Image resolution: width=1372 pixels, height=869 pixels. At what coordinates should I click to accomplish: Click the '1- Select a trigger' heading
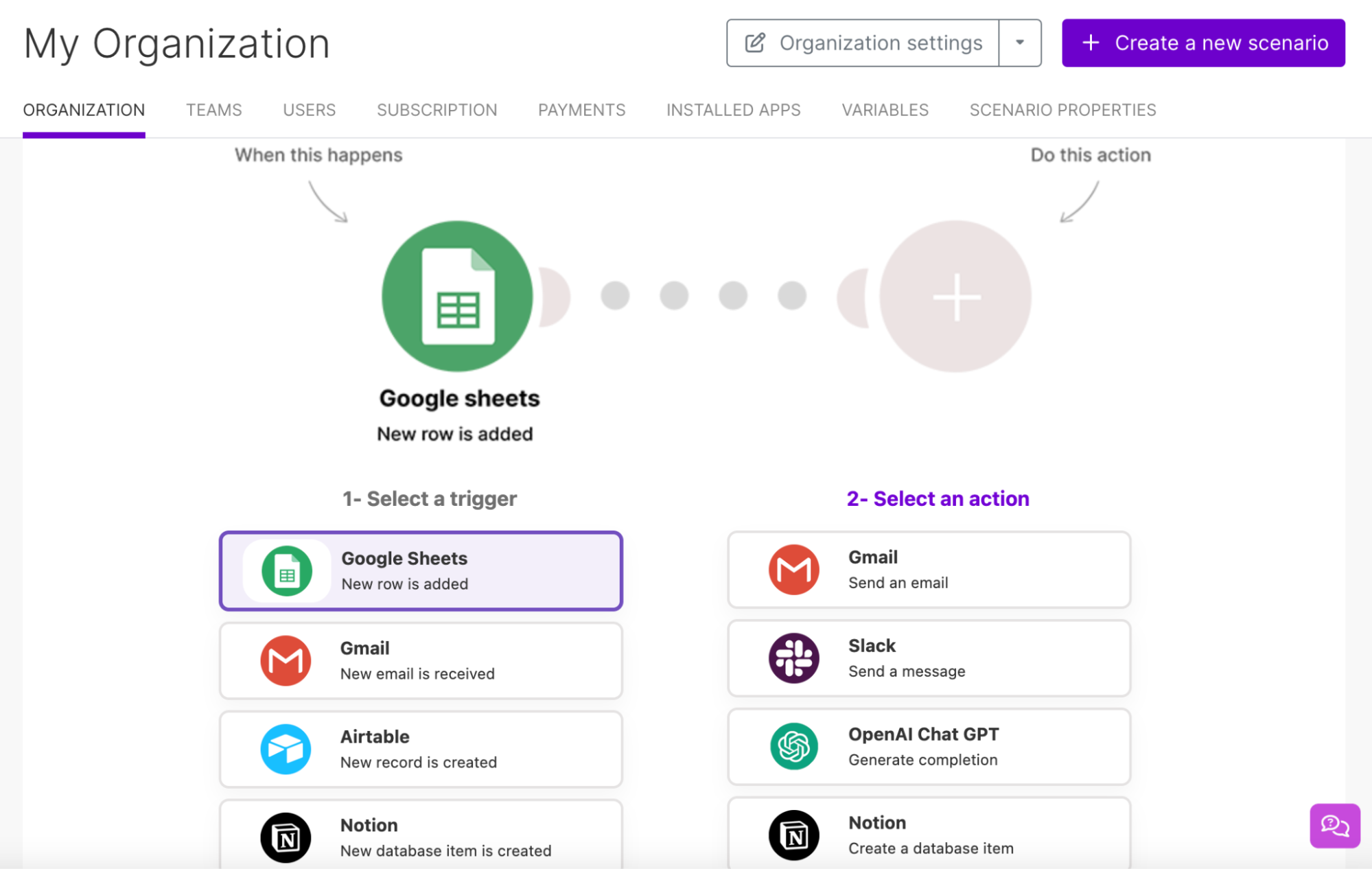click(430, 499)
